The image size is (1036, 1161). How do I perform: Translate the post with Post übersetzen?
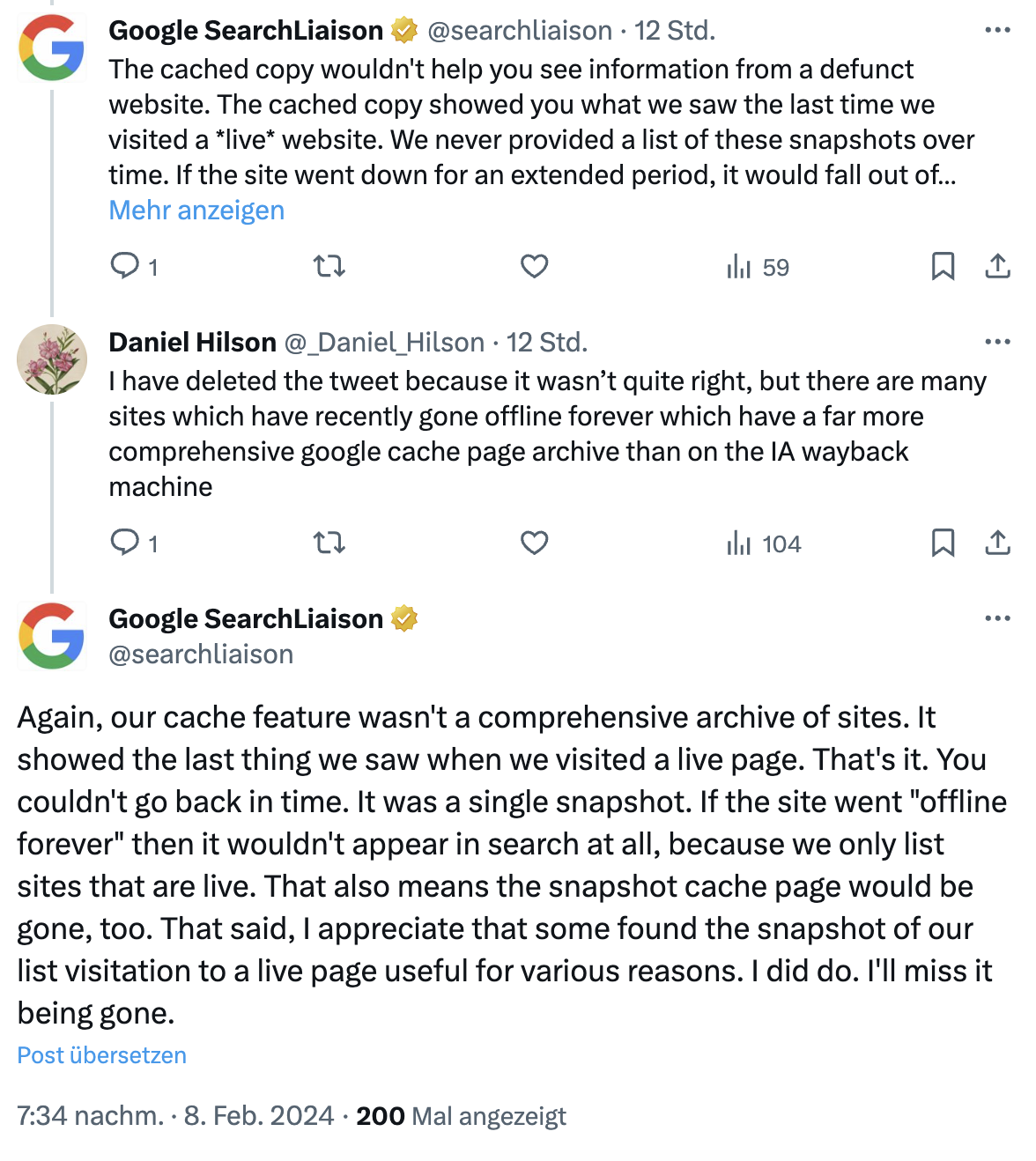coord(100,1054)
